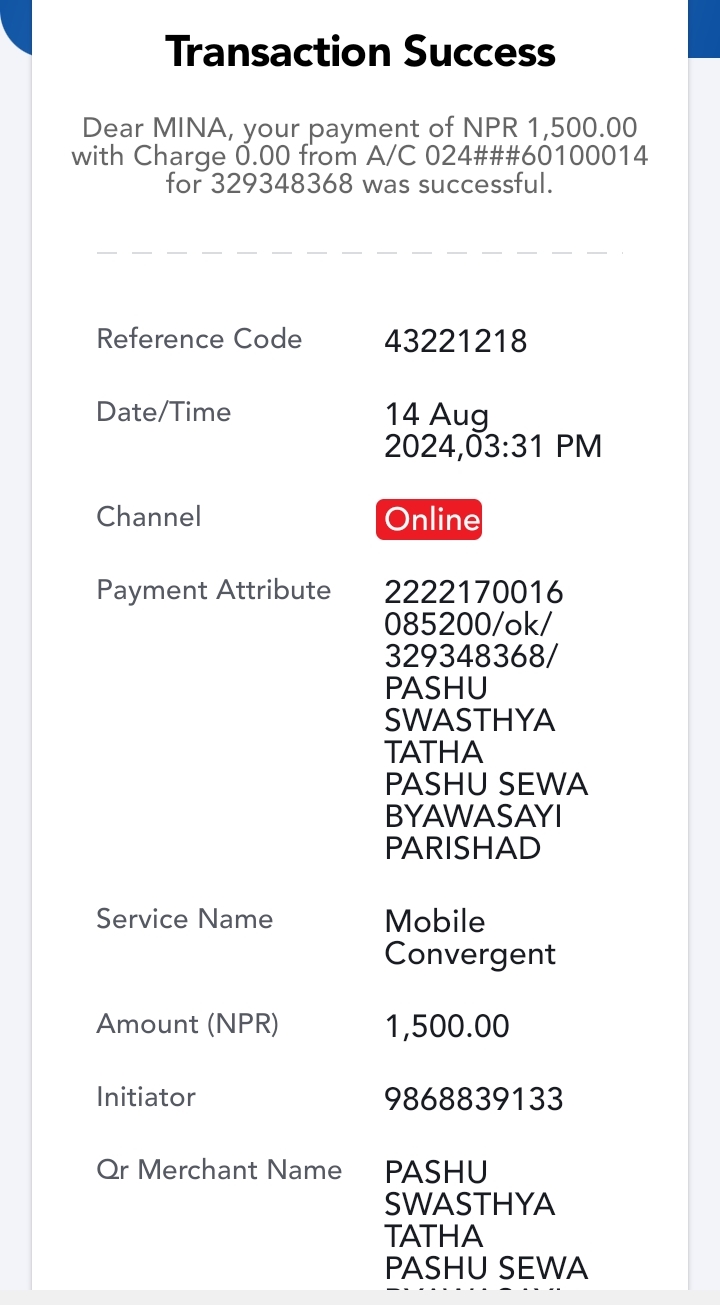The height and width of the screenshot is (1305, 720).
Task: Select the Mobile Convergent service name
Action: tap(470, 938)
